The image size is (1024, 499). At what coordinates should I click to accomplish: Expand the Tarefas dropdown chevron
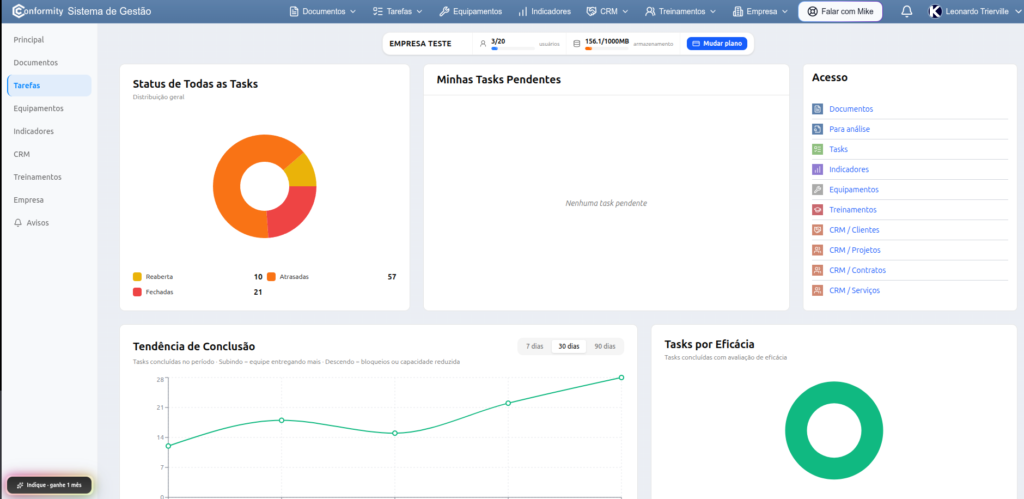(x=419, y=12)
